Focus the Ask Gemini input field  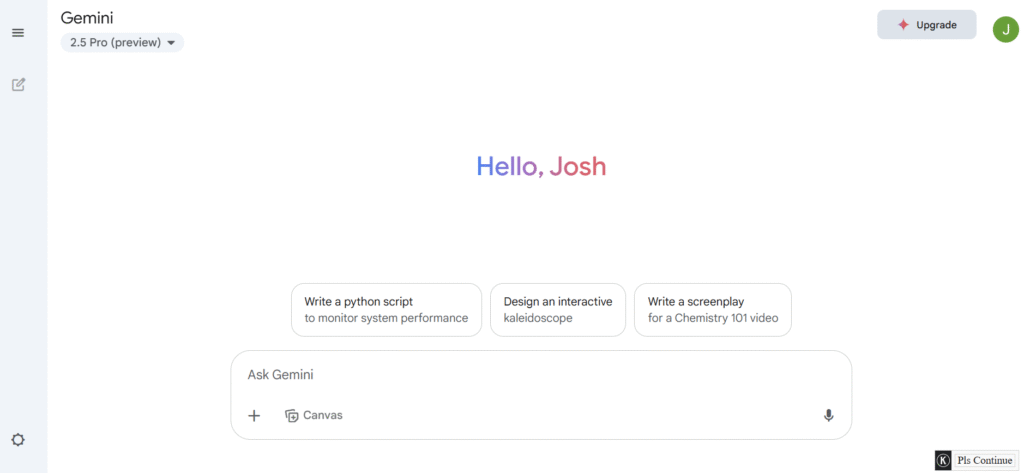[541, 375]
